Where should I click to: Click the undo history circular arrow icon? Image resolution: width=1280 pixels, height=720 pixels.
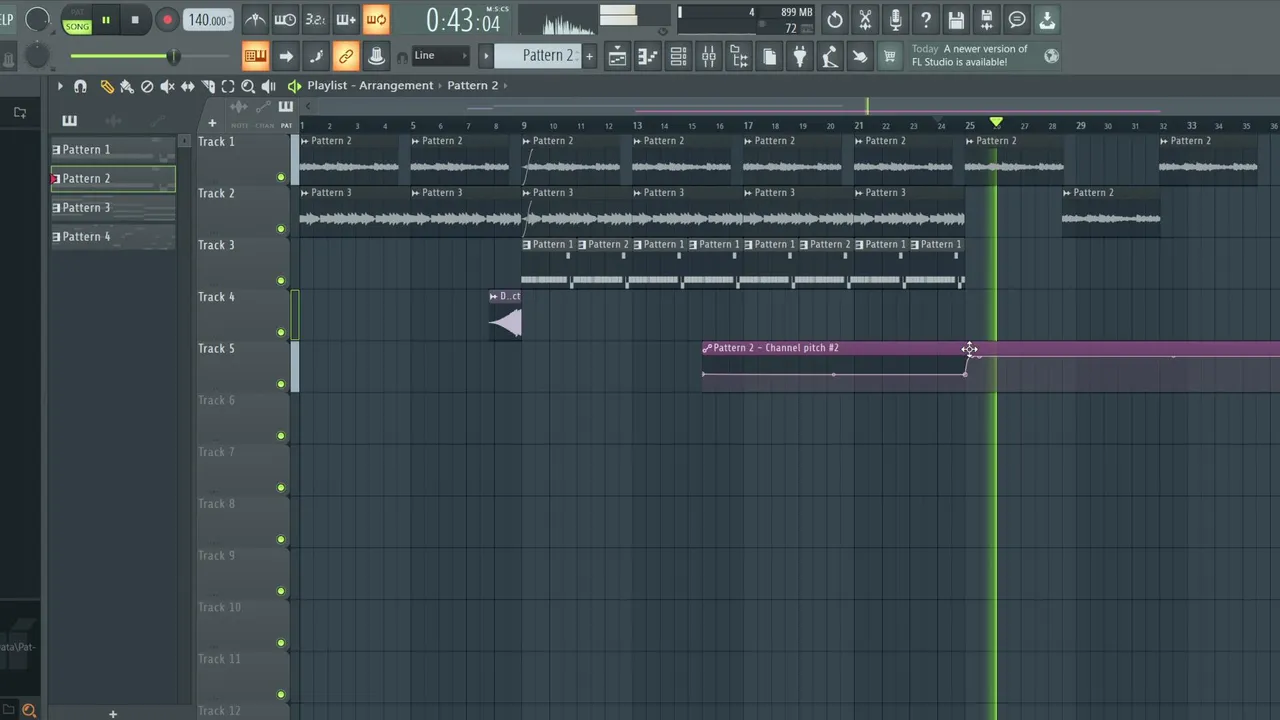coord(835,19)
